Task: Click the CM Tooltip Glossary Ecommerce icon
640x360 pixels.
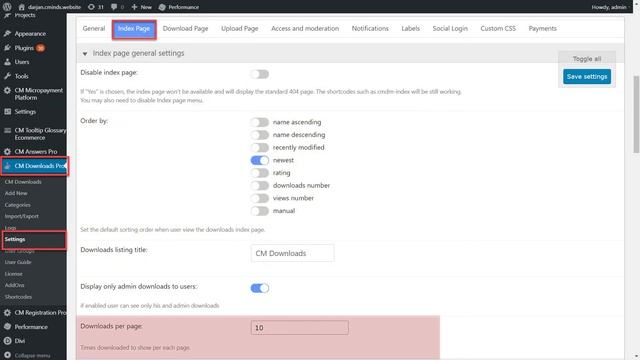Action: coord(7,130)
